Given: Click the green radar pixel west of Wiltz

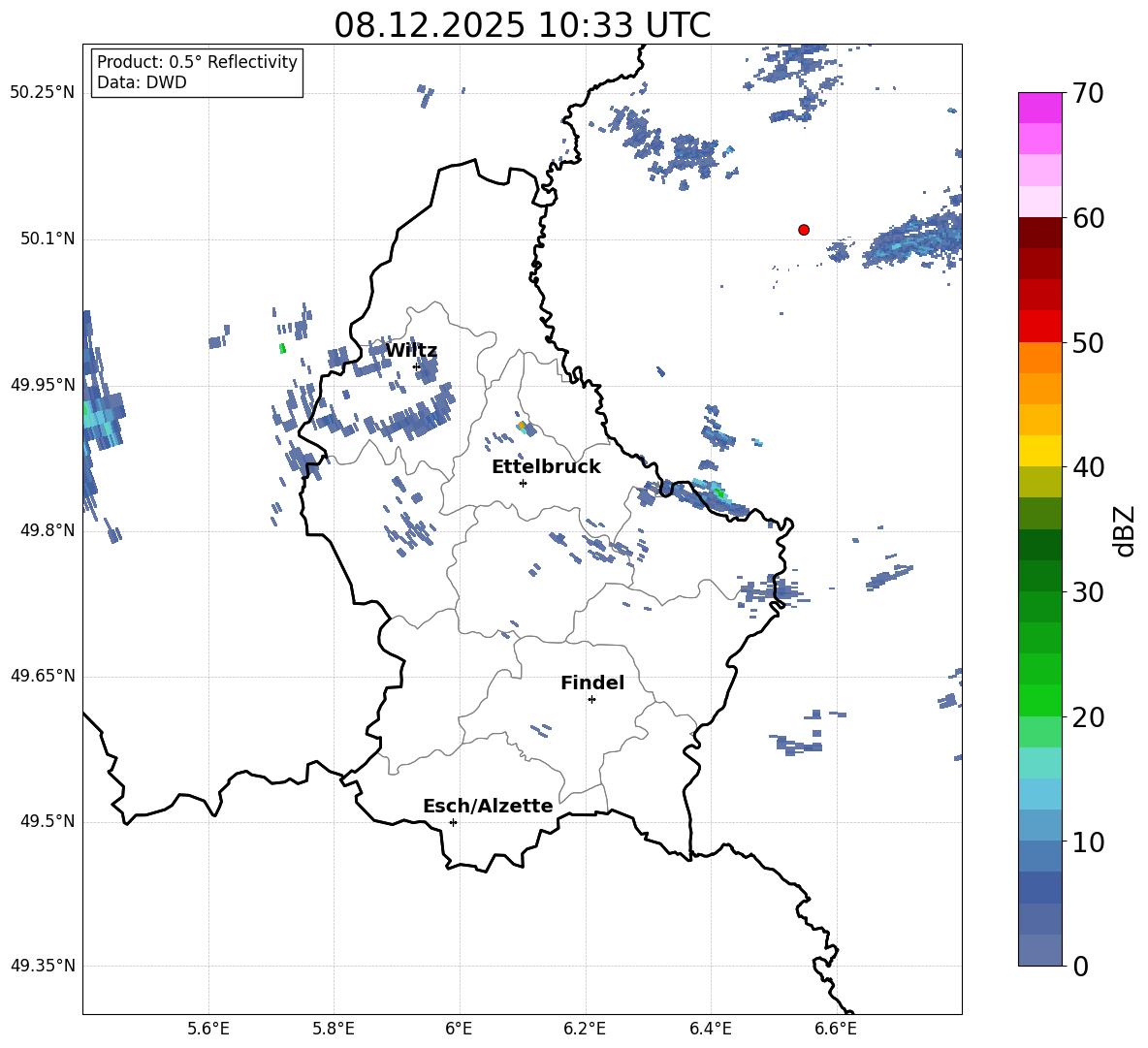Looking at the screenshot, I should click(x=282, y=348).
